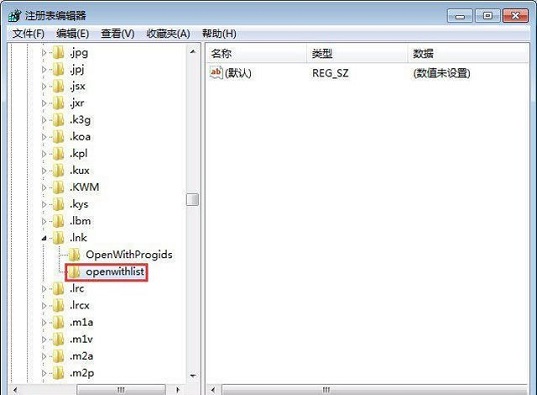Click the tree vertical scrollbar thumb
Viewport: 537px width, 395px height.
[192, 200]
